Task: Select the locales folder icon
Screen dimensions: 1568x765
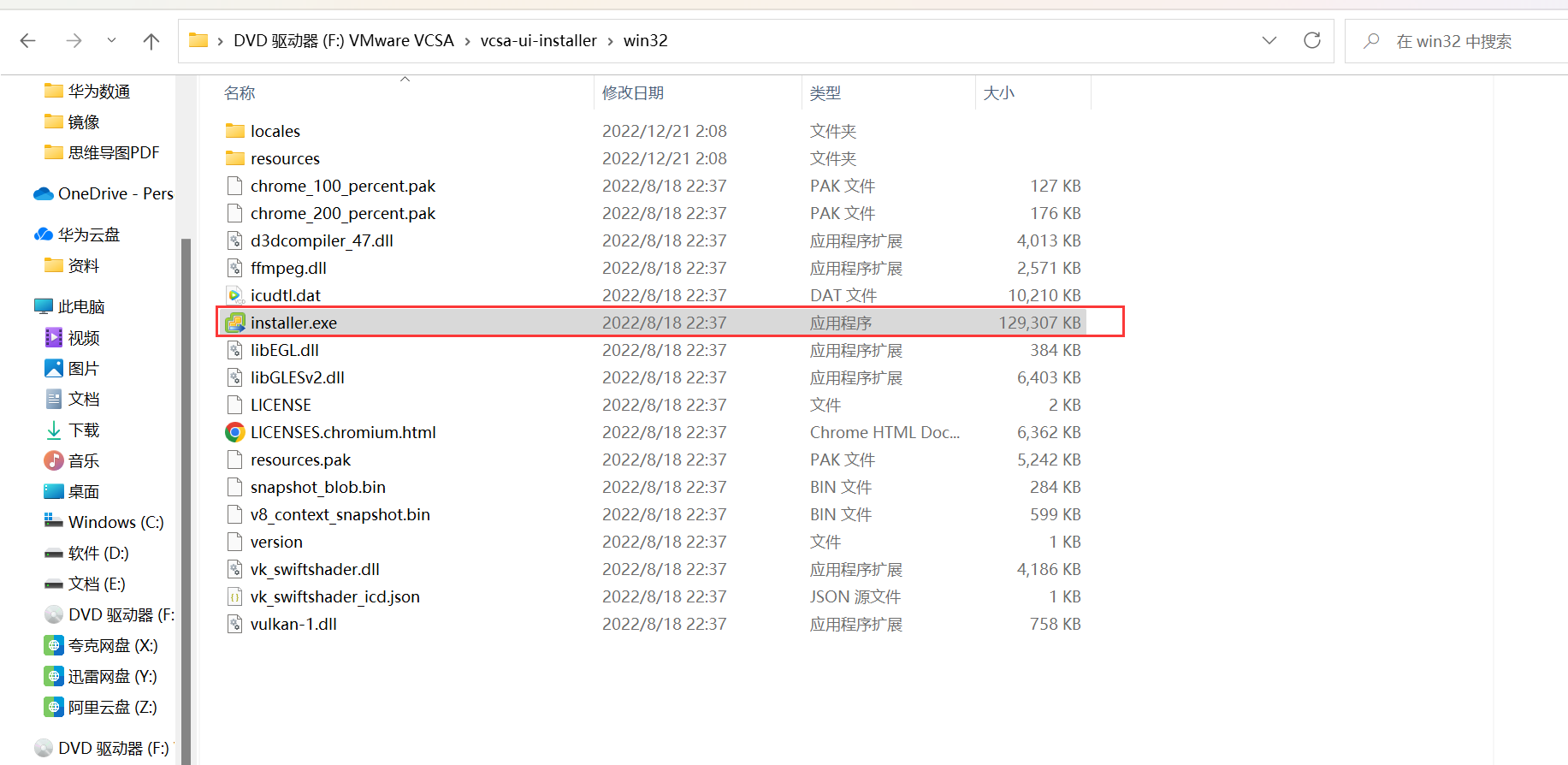Action: (235, 131)
